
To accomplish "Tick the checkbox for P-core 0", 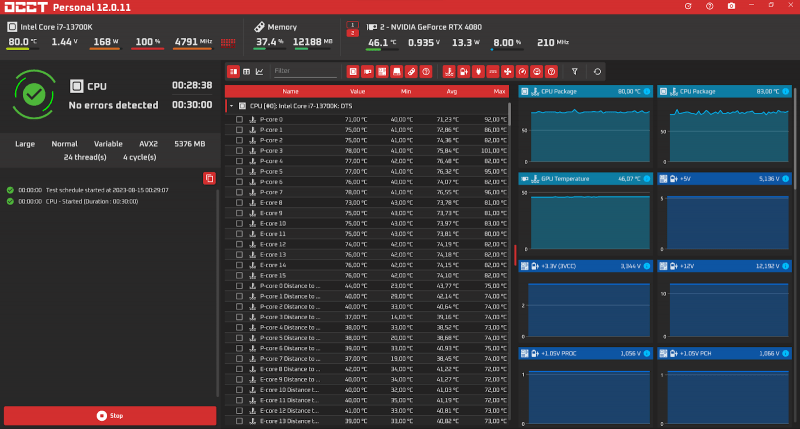I will [239, 119].
